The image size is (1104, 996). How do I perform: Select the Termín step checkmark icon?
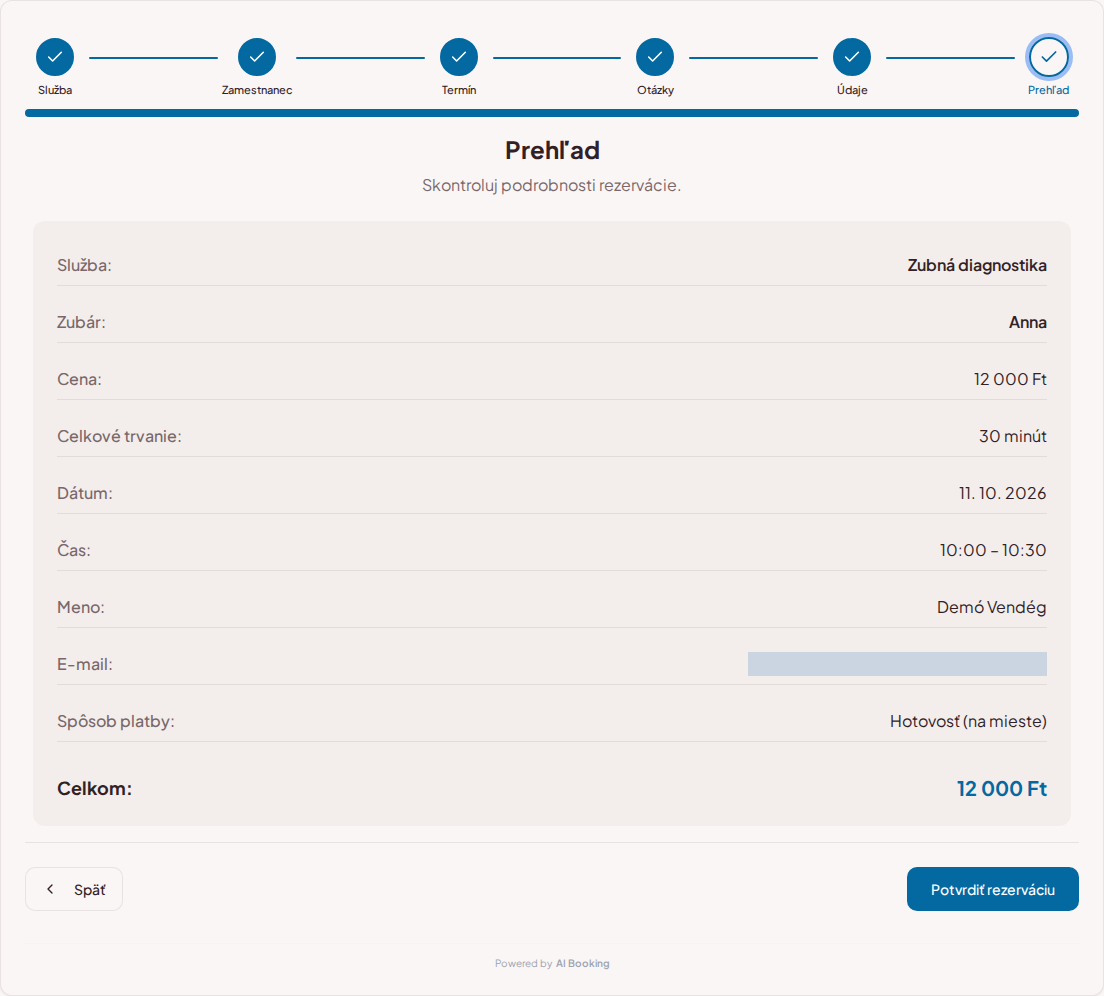459,57
